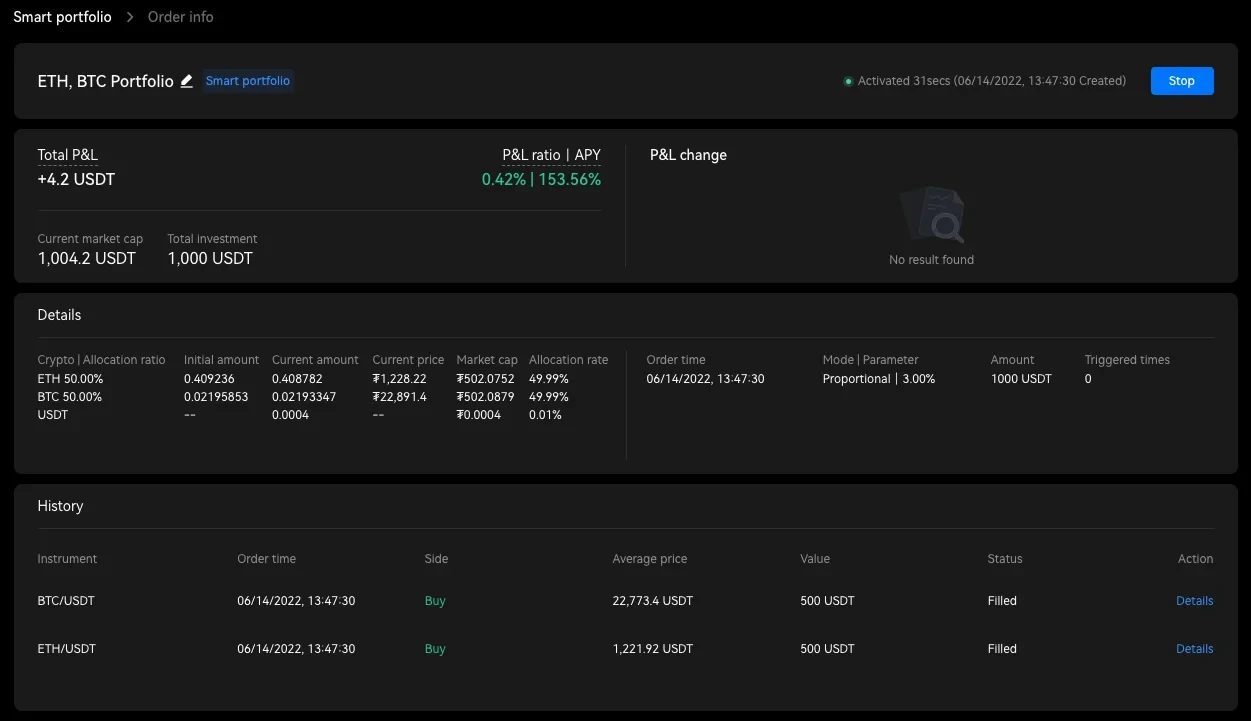
Task: Click the ETH initial amount 0.409236
Action: click(209, 379)
